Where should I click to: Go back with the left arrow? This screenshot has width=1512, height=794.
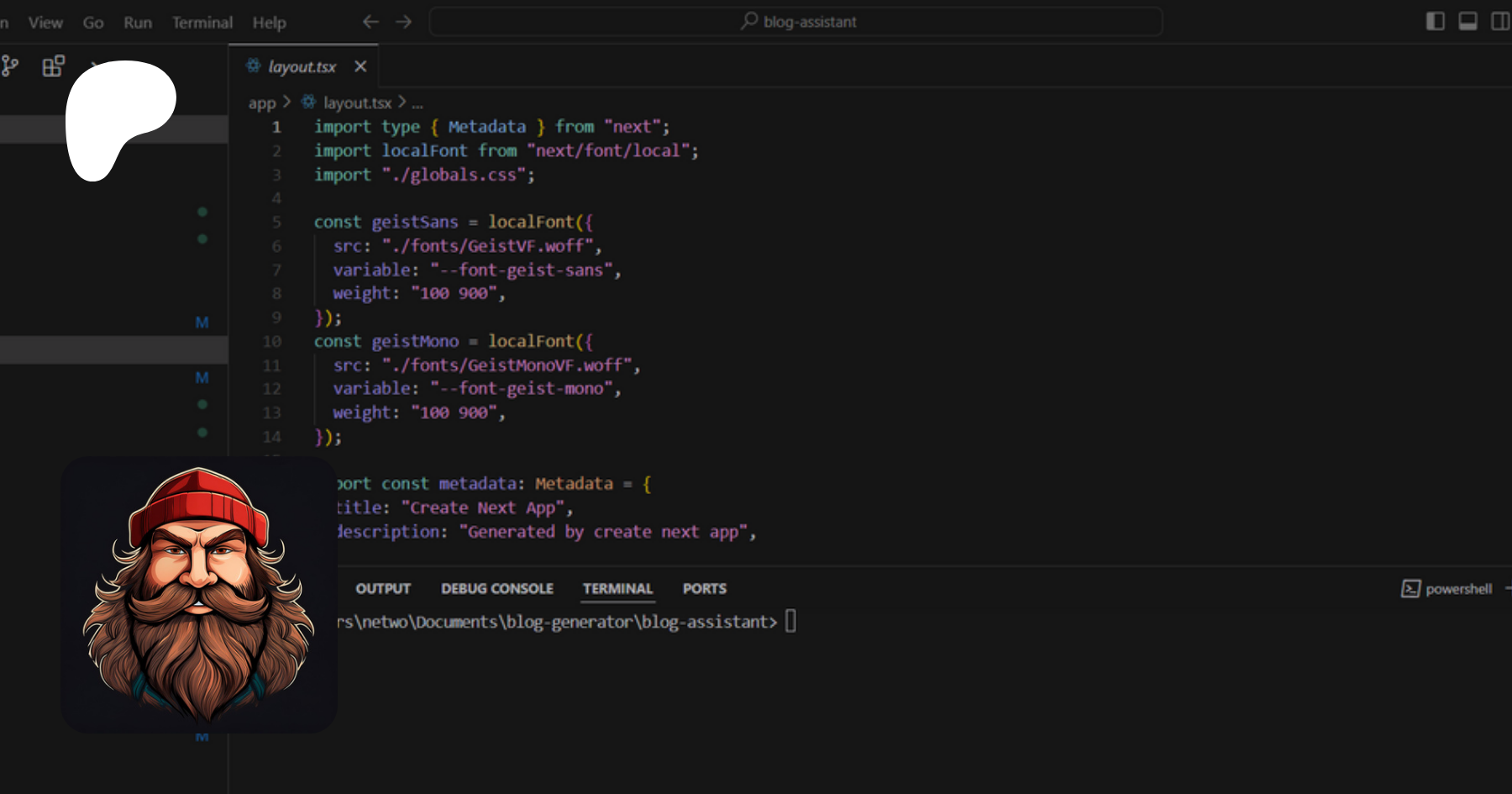click(x=370, y=22)
